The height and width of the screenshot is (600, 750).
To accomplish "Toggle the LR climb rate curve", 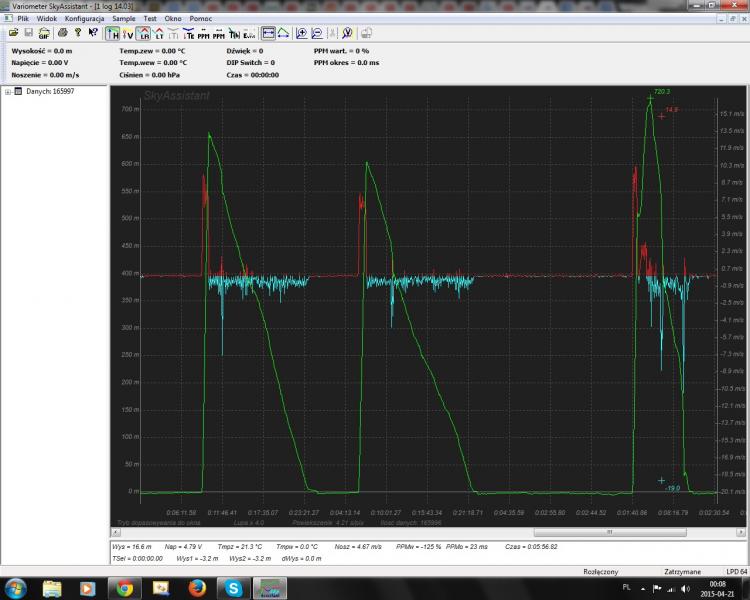I will click(x=144, y=33).
